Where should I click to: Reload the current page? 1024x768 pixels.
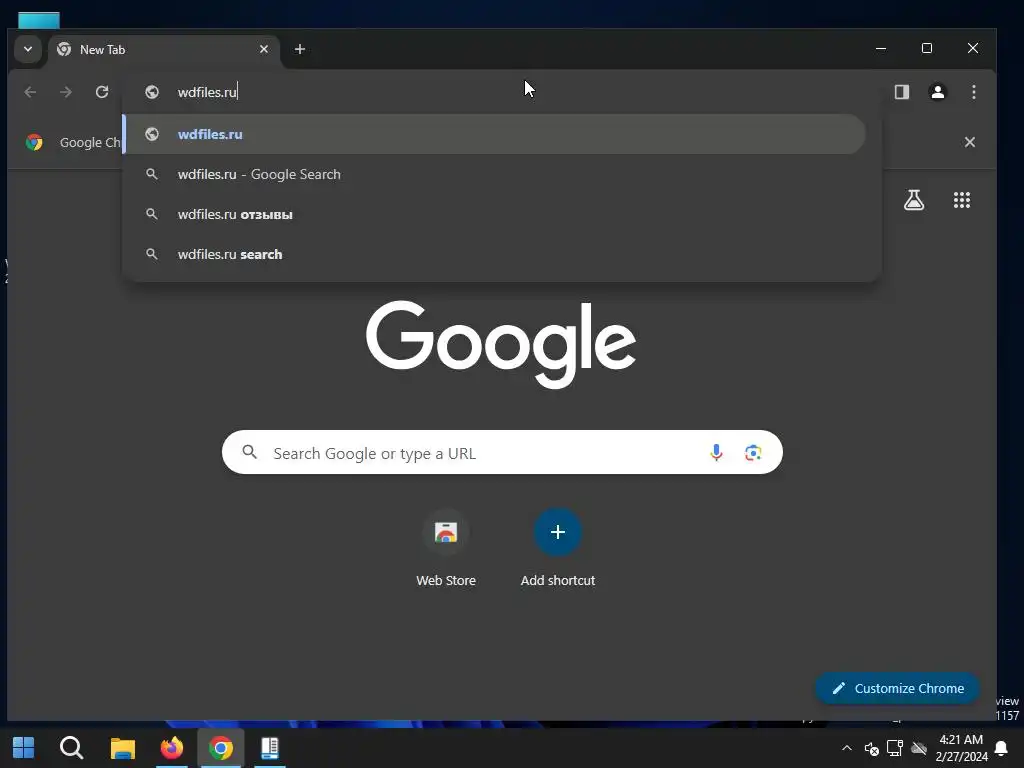click(x=102, y=92)
